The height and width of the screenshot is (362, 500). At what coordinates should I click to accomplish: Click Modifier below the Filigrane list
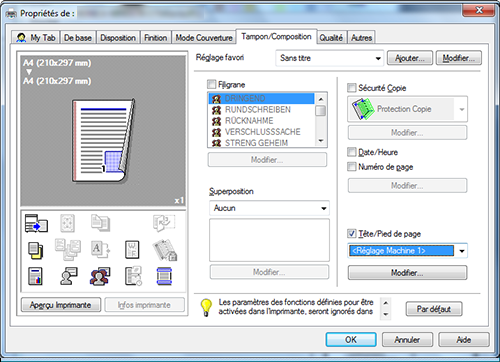[267, 160]
